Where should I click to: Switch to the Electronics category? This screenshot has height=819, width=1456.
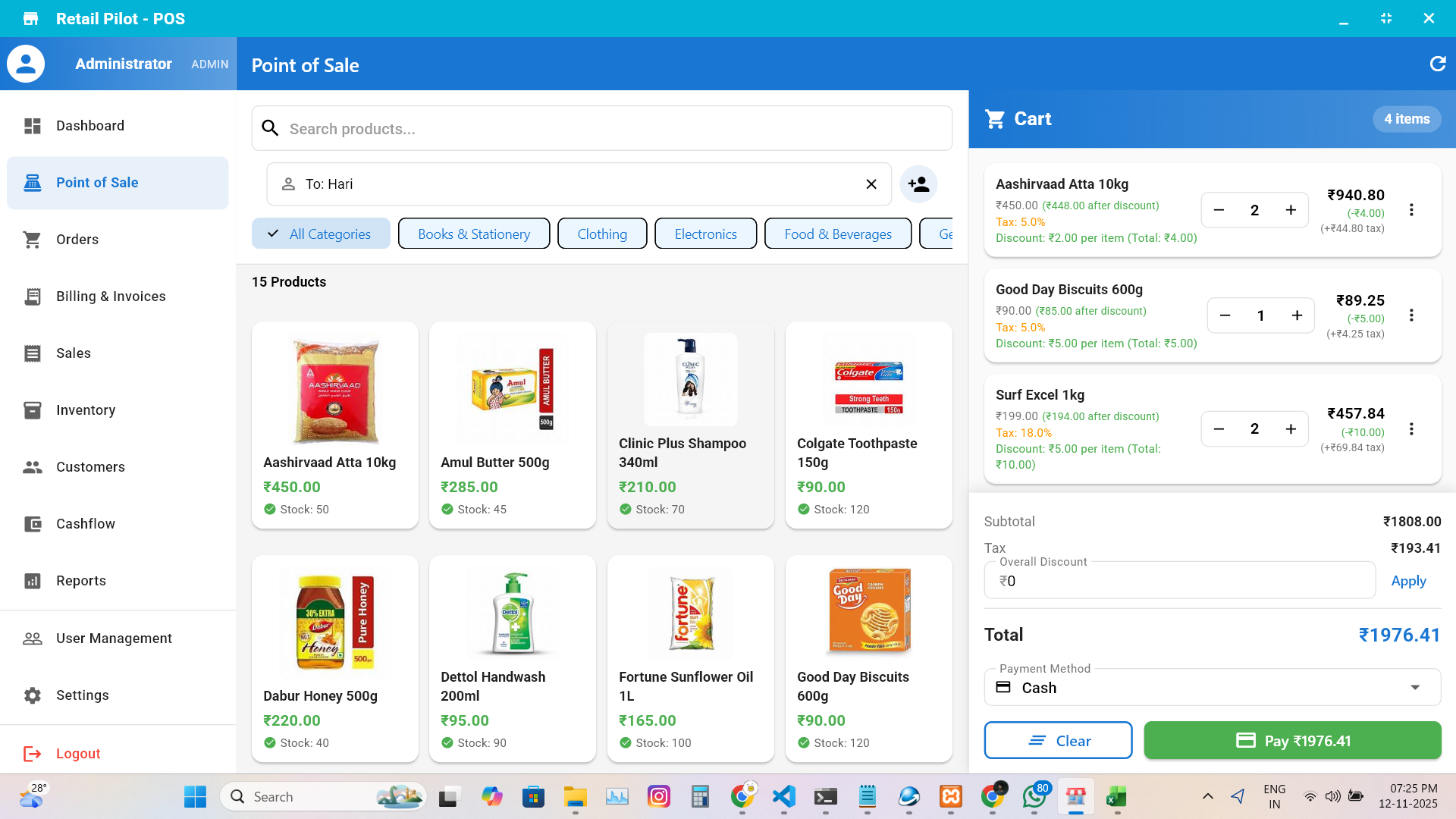click(x=705, y=234)
